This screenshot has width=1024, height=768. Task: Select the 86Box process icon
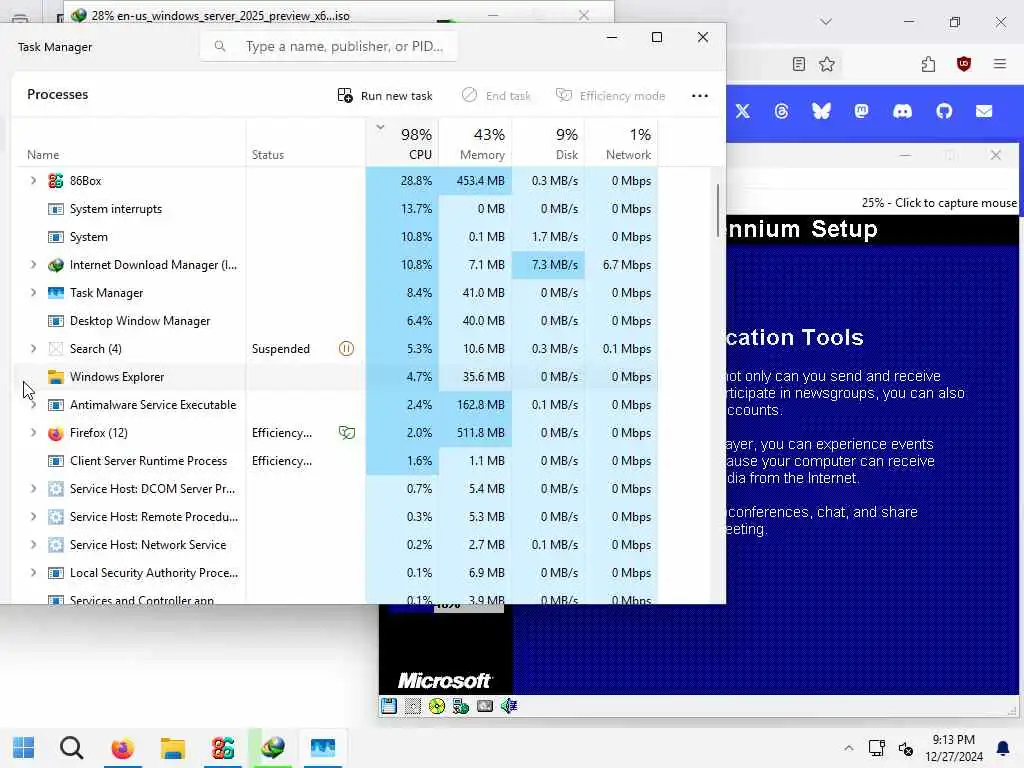coord(56,181)
